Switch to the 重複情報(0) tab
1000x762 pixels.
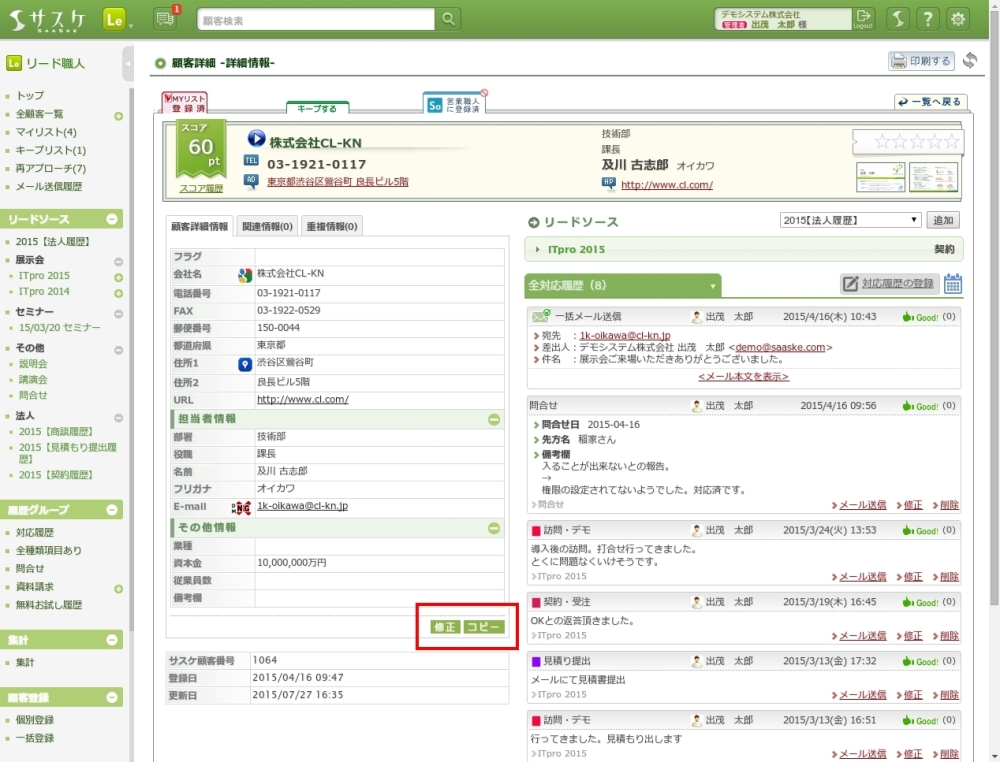331,227
